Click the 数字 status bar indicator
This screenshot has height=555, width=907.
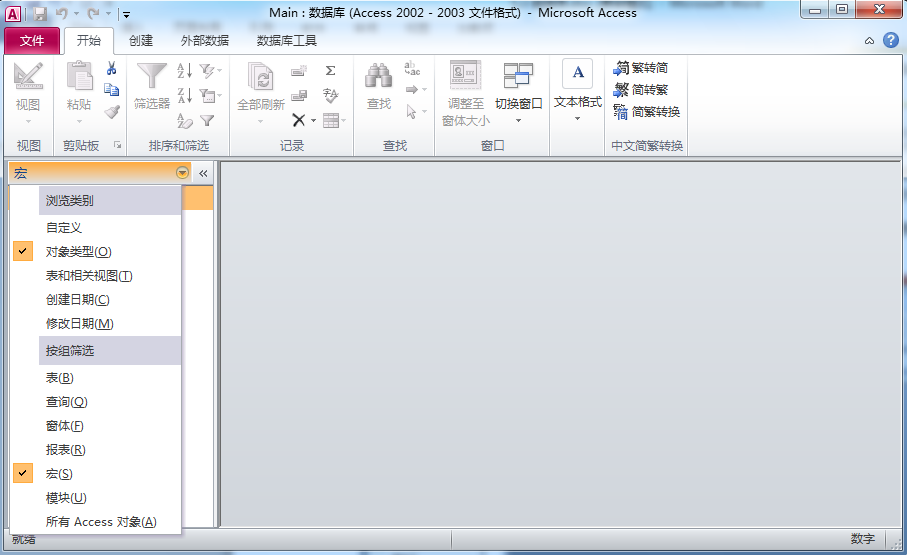point(862,539)
